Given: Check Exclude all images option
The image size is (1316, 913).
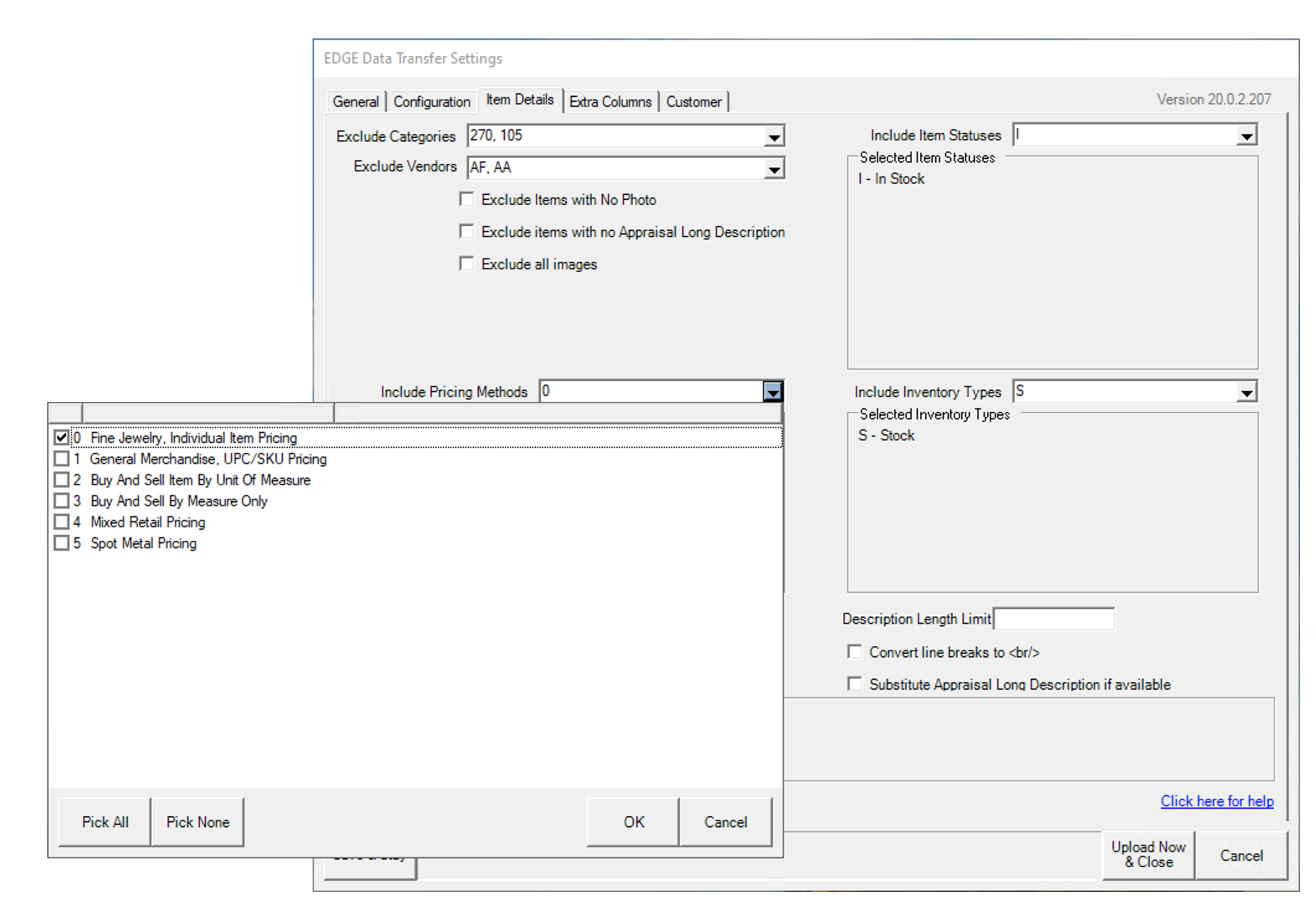Looking at the screenshot, I should coord(466,264).
